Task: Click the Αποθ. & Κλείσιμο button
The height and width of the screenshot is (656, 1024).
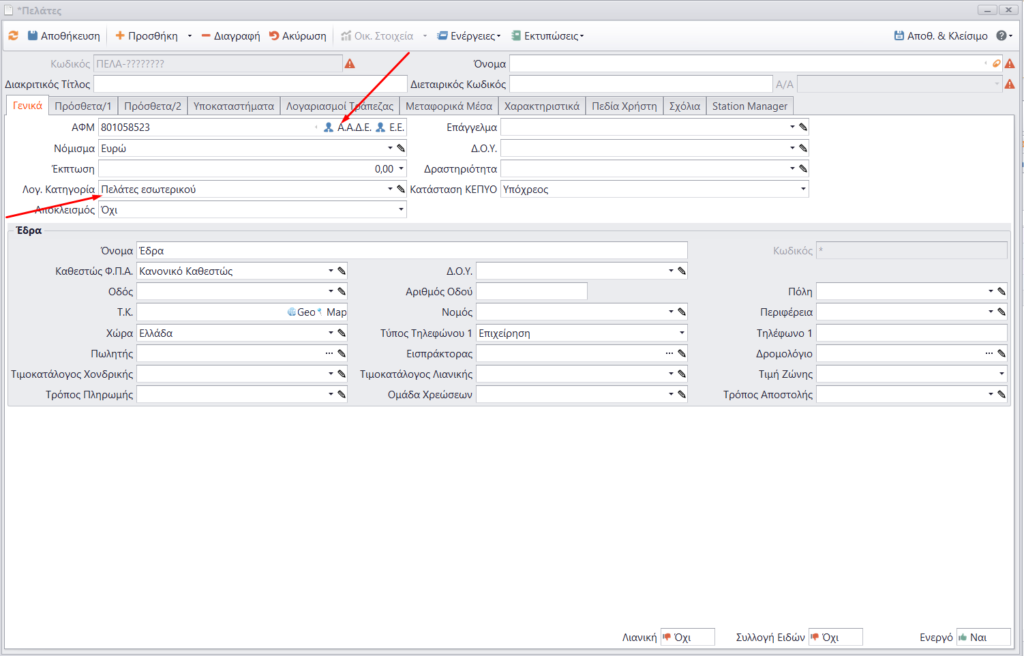Action: point(940,36)
